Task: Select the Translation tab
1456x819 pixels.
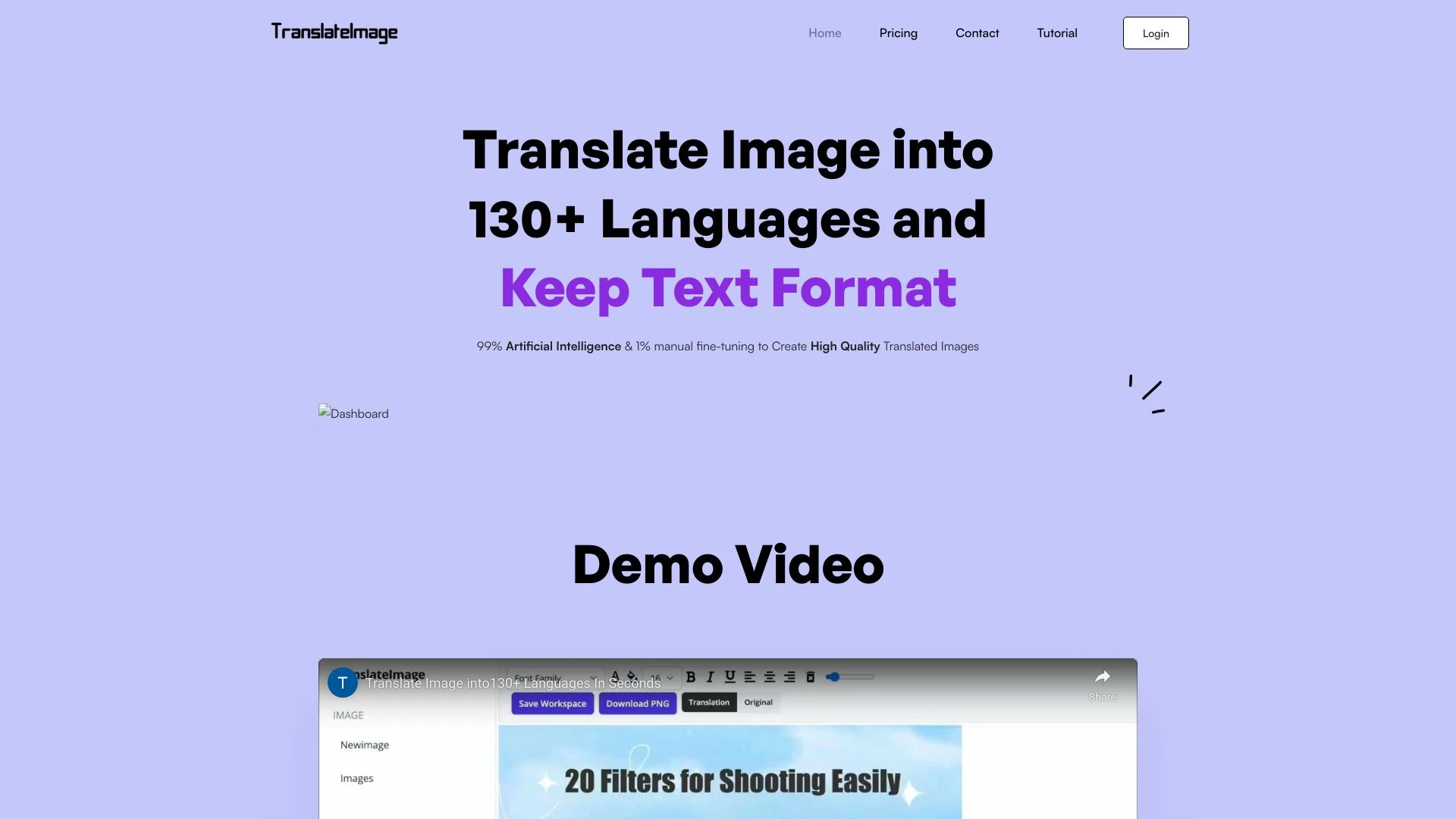Action: (x=708, y=701)
